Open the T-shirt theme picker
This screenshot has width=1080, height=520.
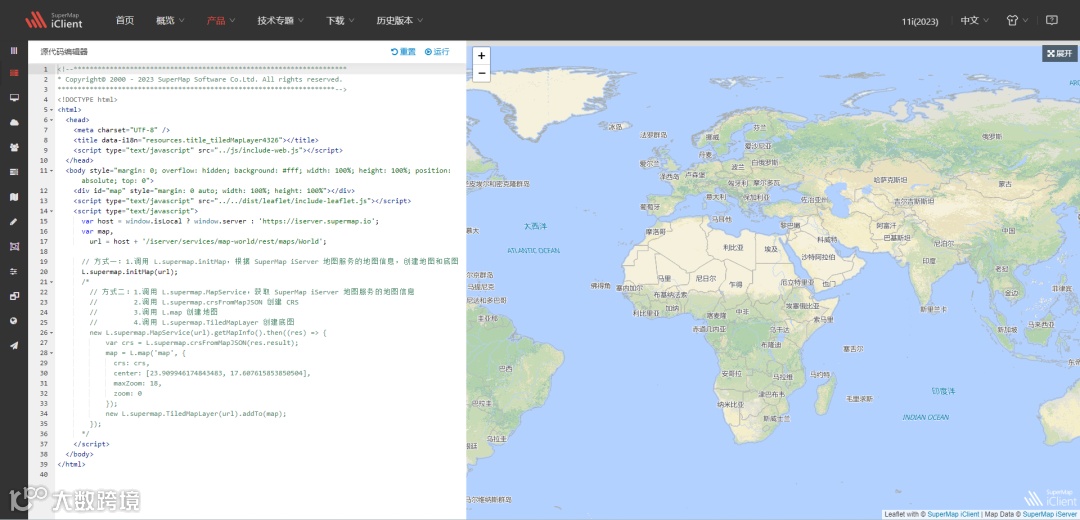1011,20
